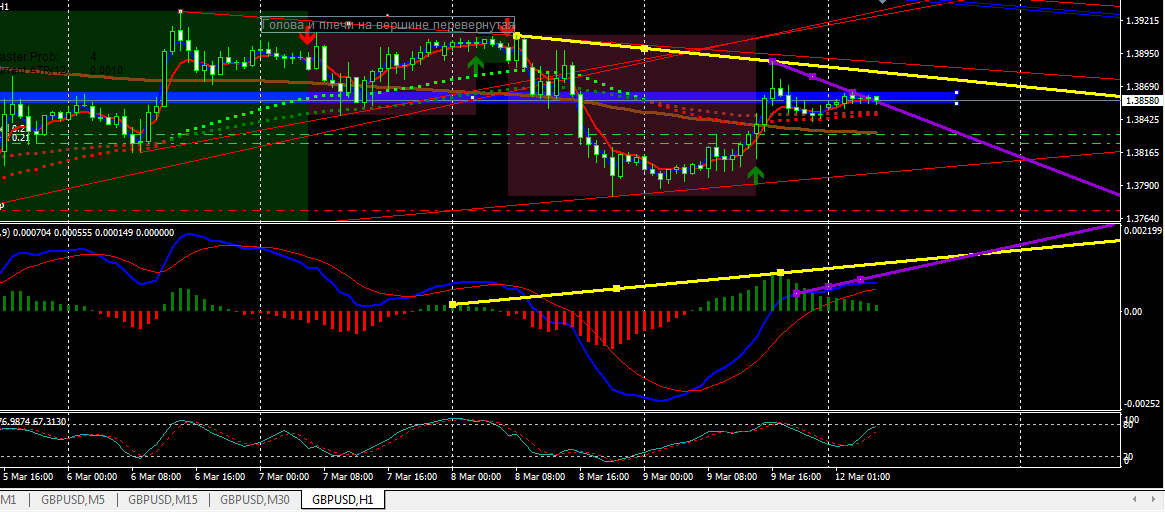The height and width of the screenshot is (512, 1165).
Task: Click the purple trendline lower handle near current price
Action: coord(852,93)
